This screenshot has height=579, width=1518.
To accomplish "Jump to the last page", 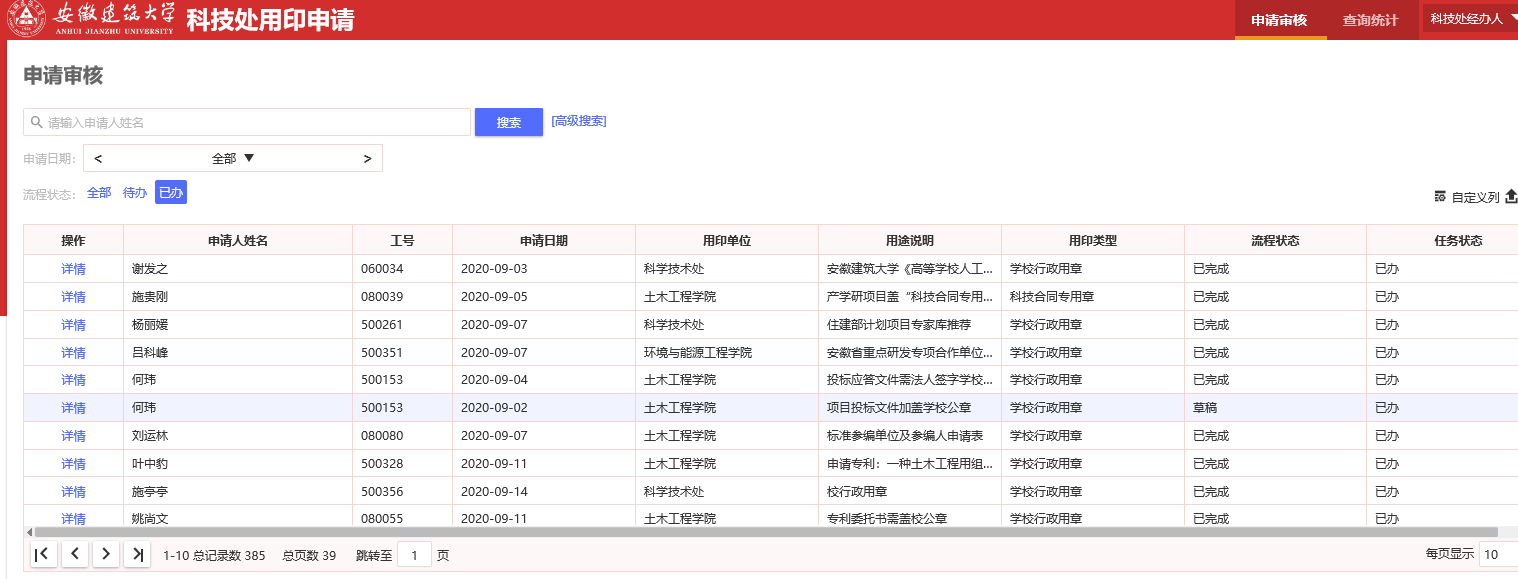I will coord(137,555).
